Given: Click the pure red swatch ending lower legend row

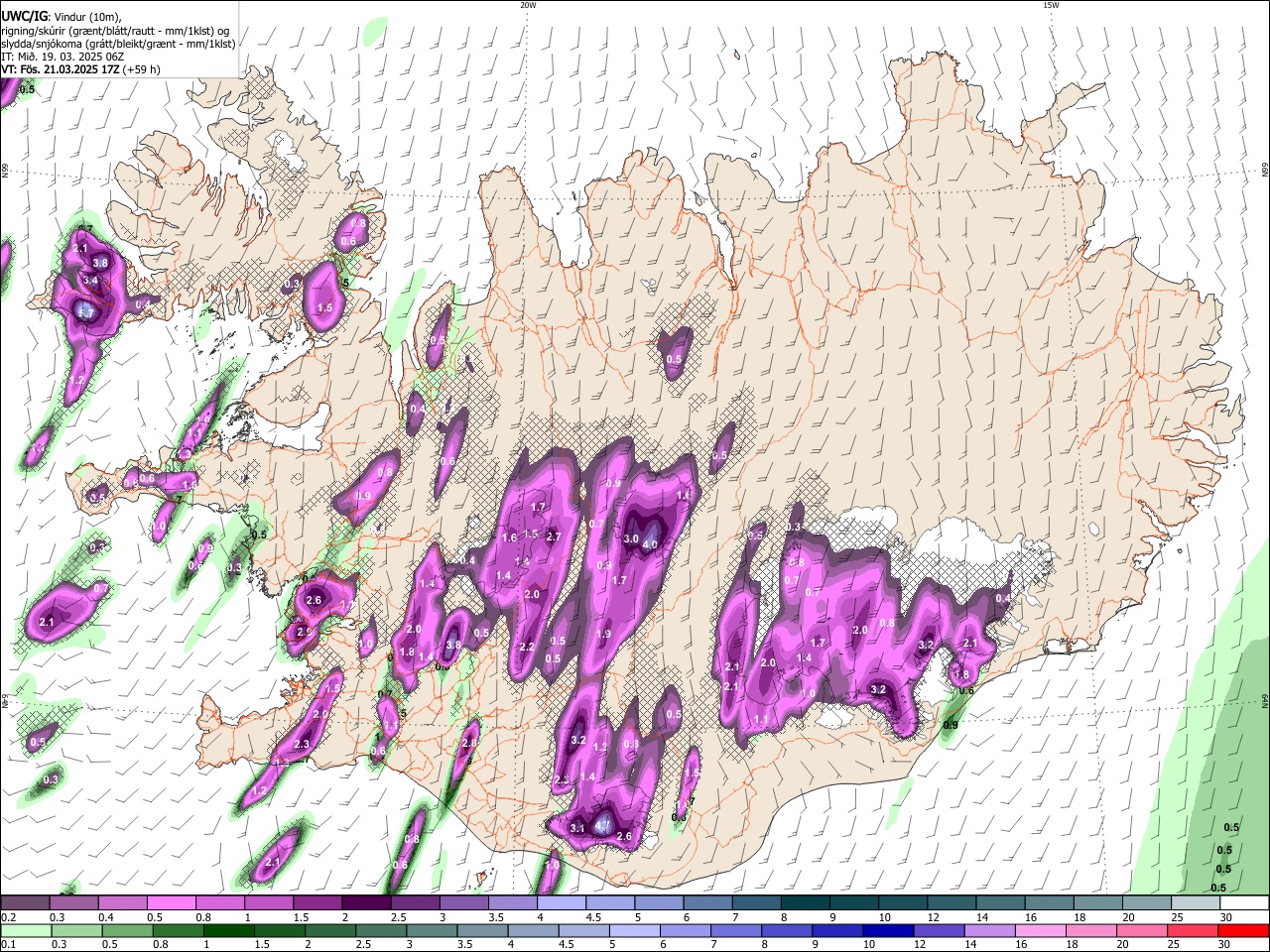Looking at the screenshot, I should coord(1243,930).
